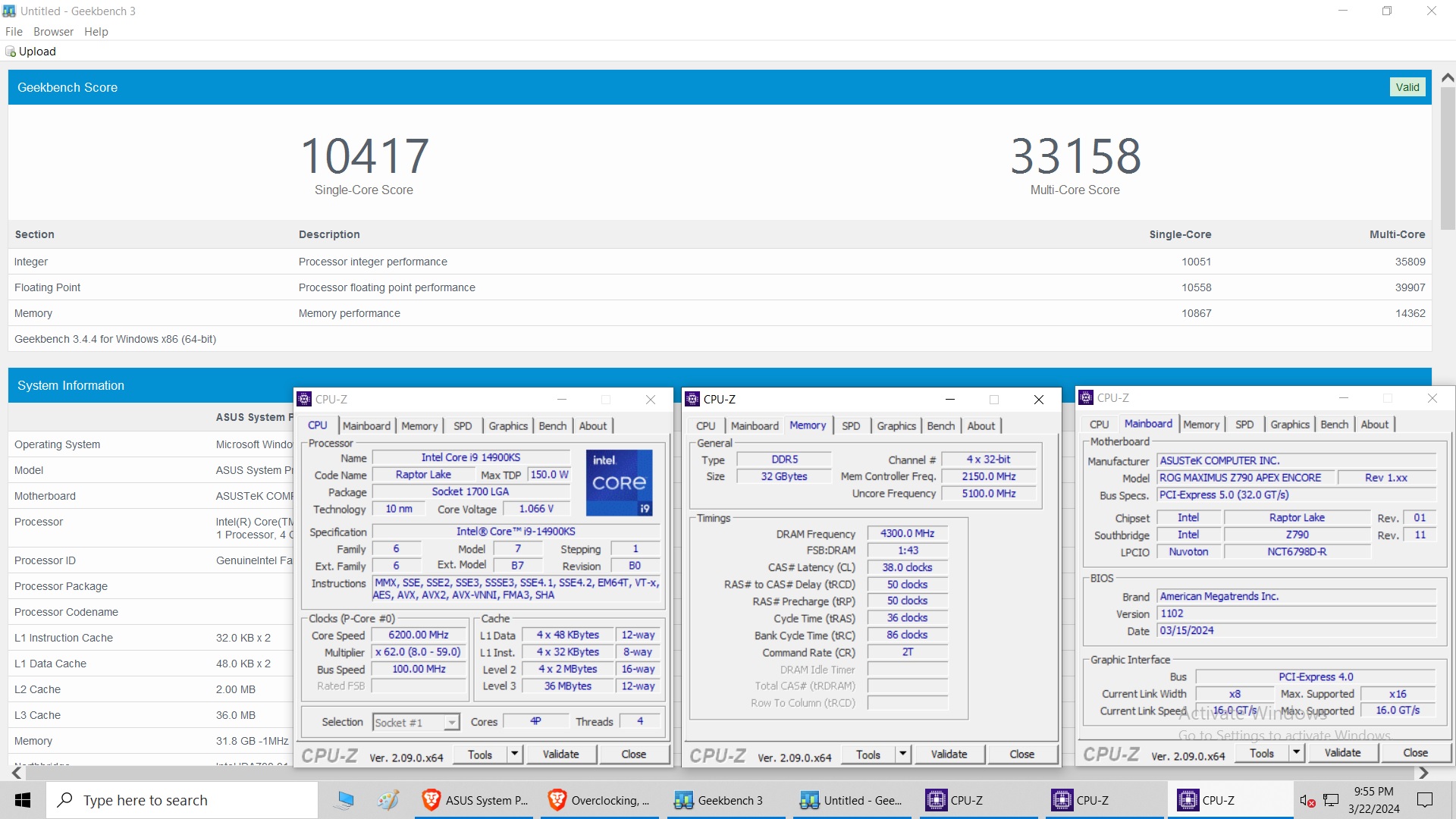Viewport: 1456px width, 819px height.
Task: Click the CAS# Latency 38.0 clocks value
Action: coord(907,567)
